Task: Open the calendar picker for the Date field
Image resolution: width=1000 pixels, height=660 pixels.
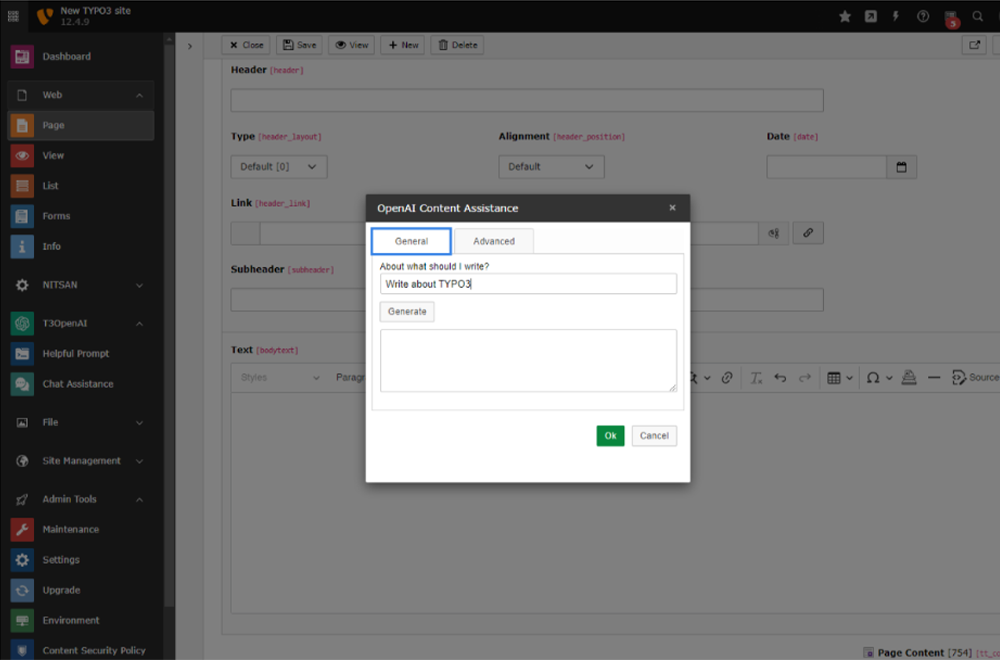Action: point(901,167)
